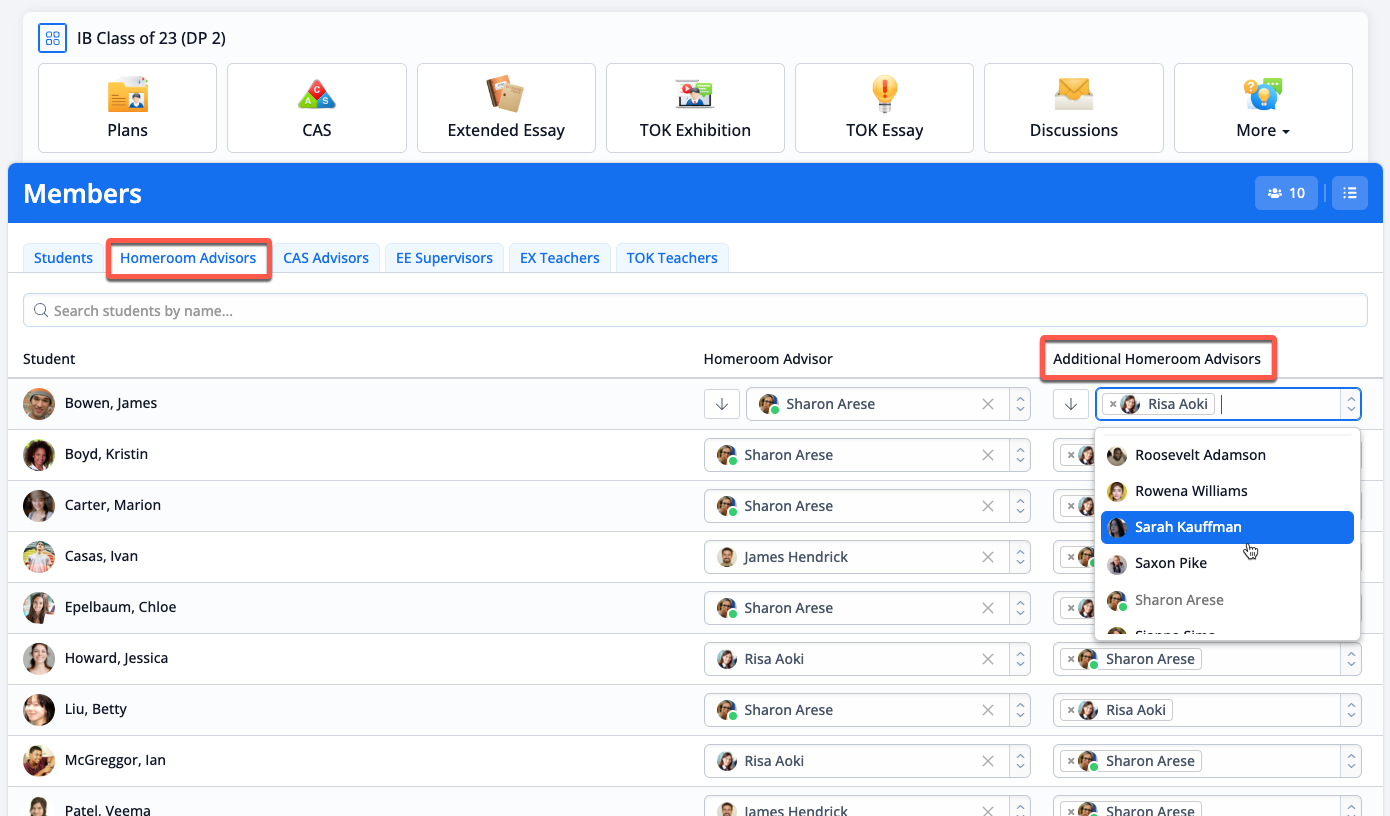Expand the More dropdown menu
The image size is (1390, 816).
click(1262, 108)
